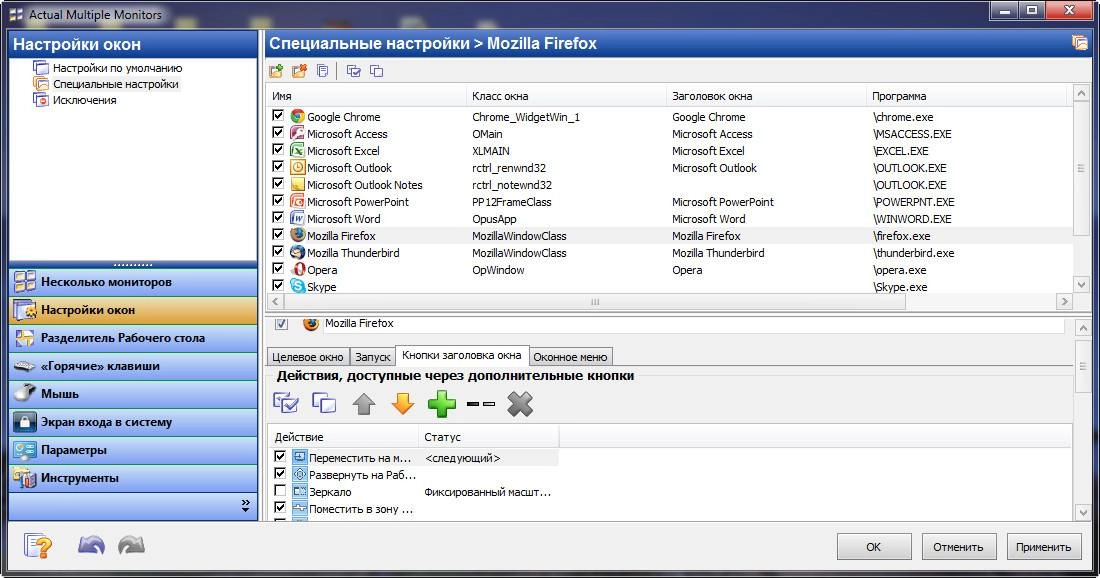
Task: Open the 'Инструменты' sidebar section
Action: coord(133,478)
